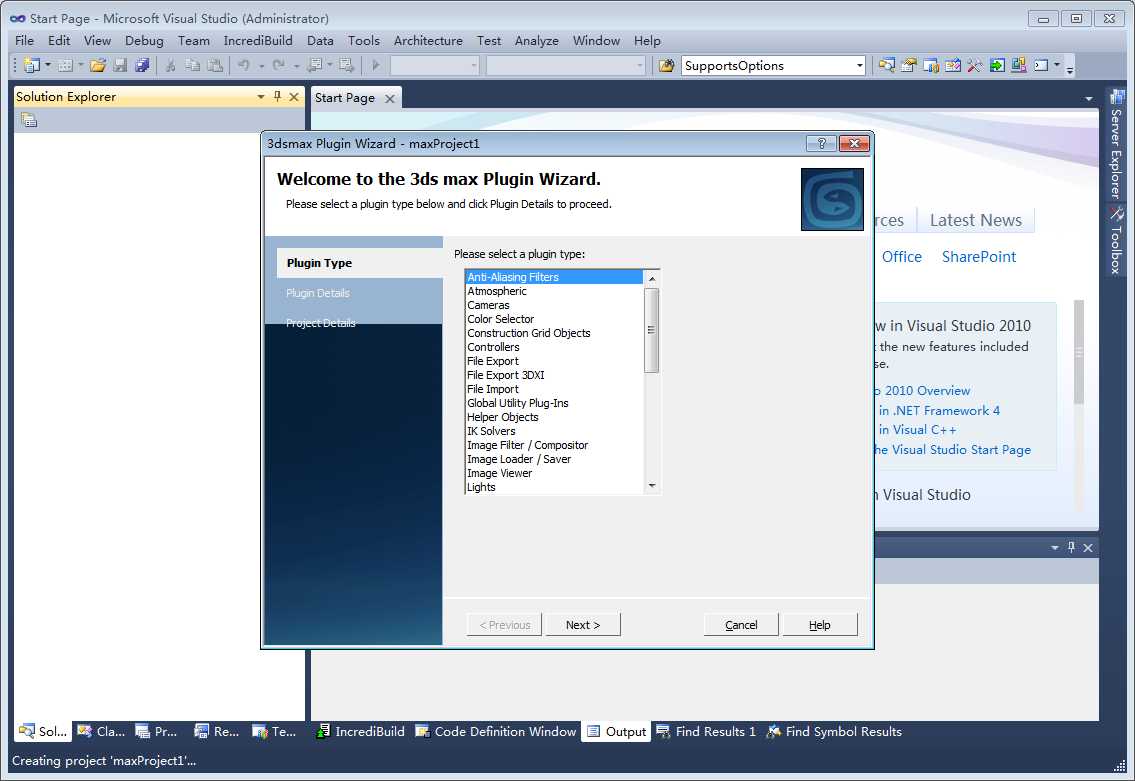The width and height of the screenshot is (1135, 781).
Task: Select Atmospheric plugin type
Action: 554,291
